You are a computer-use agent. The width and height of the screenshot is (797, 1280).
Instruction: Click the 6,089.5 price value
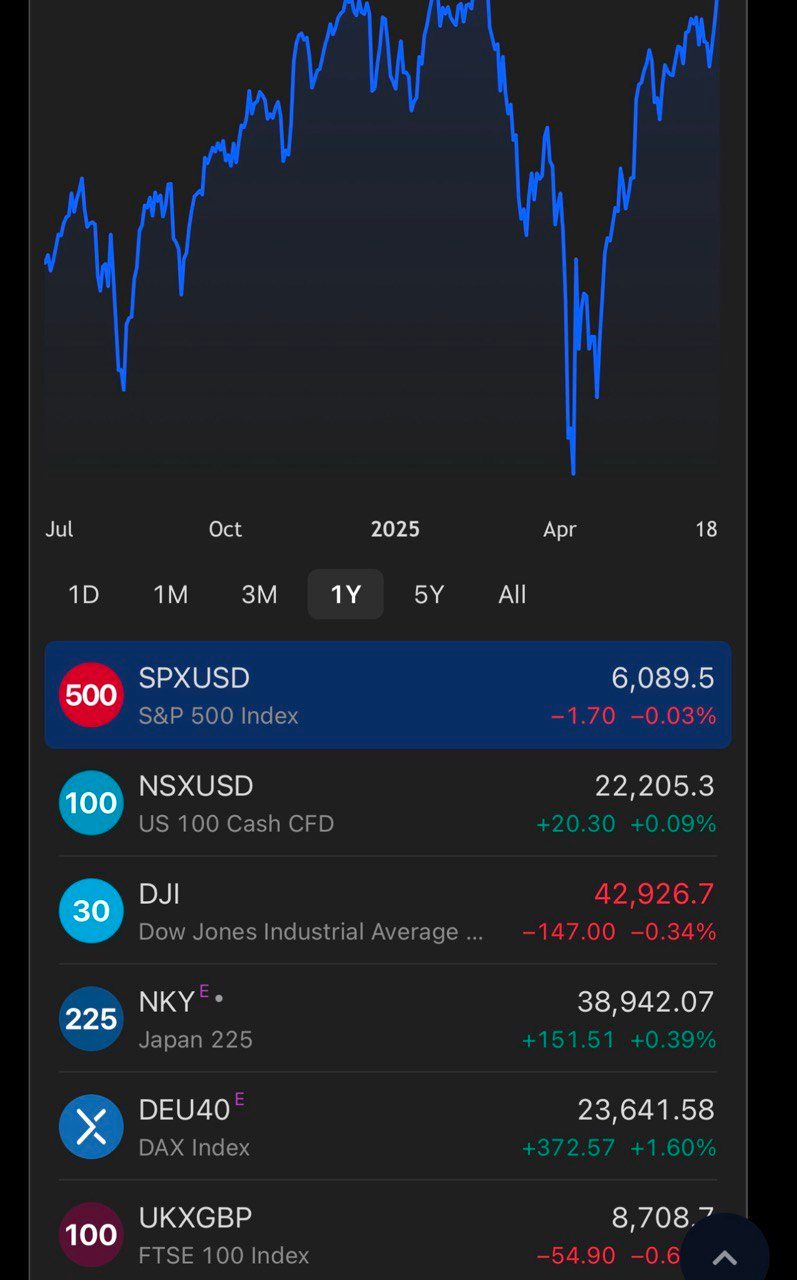[663, 678]
